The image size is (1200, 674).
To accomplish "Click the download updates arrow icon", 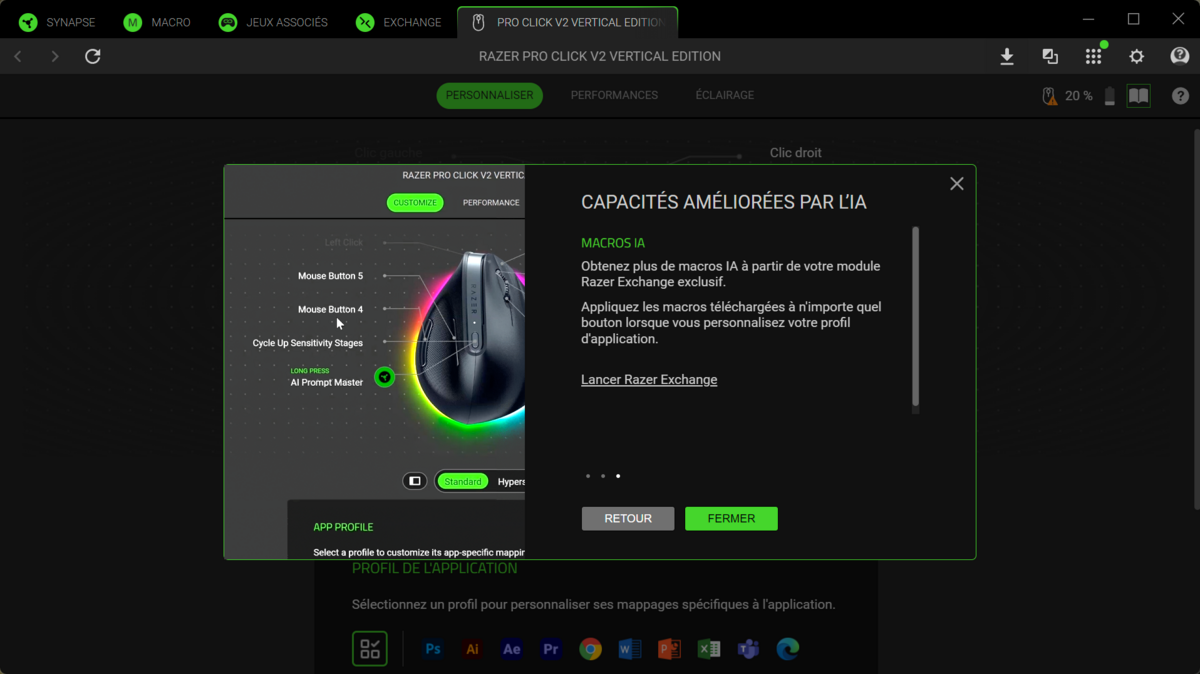I will coord(1007,57).
